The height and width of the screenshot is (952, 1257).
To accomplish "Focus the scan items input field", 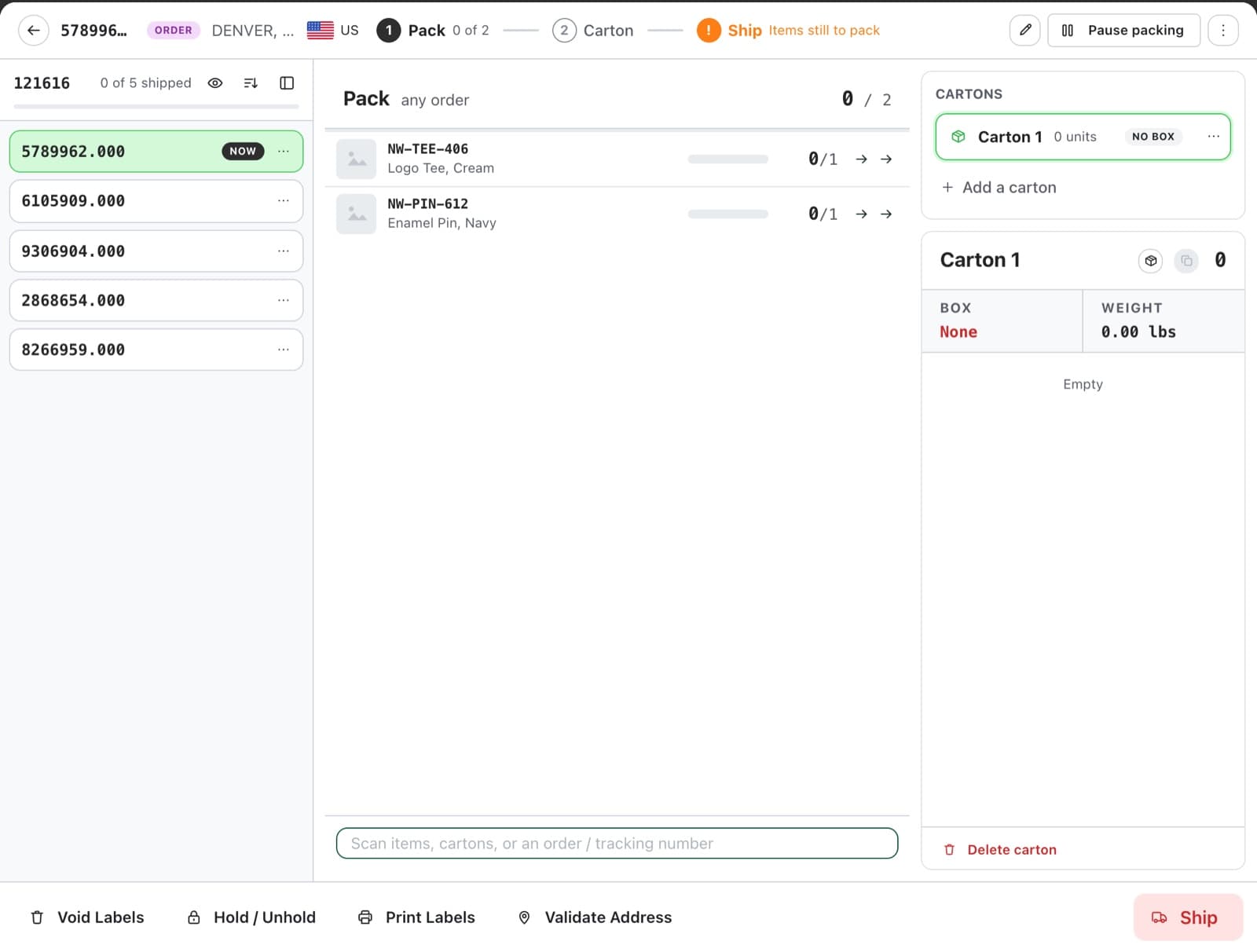I will [x=617, y=844].
